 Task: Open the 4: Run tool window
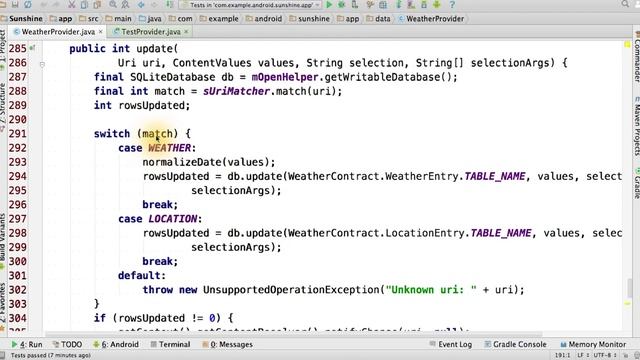(x=27, y=344)
